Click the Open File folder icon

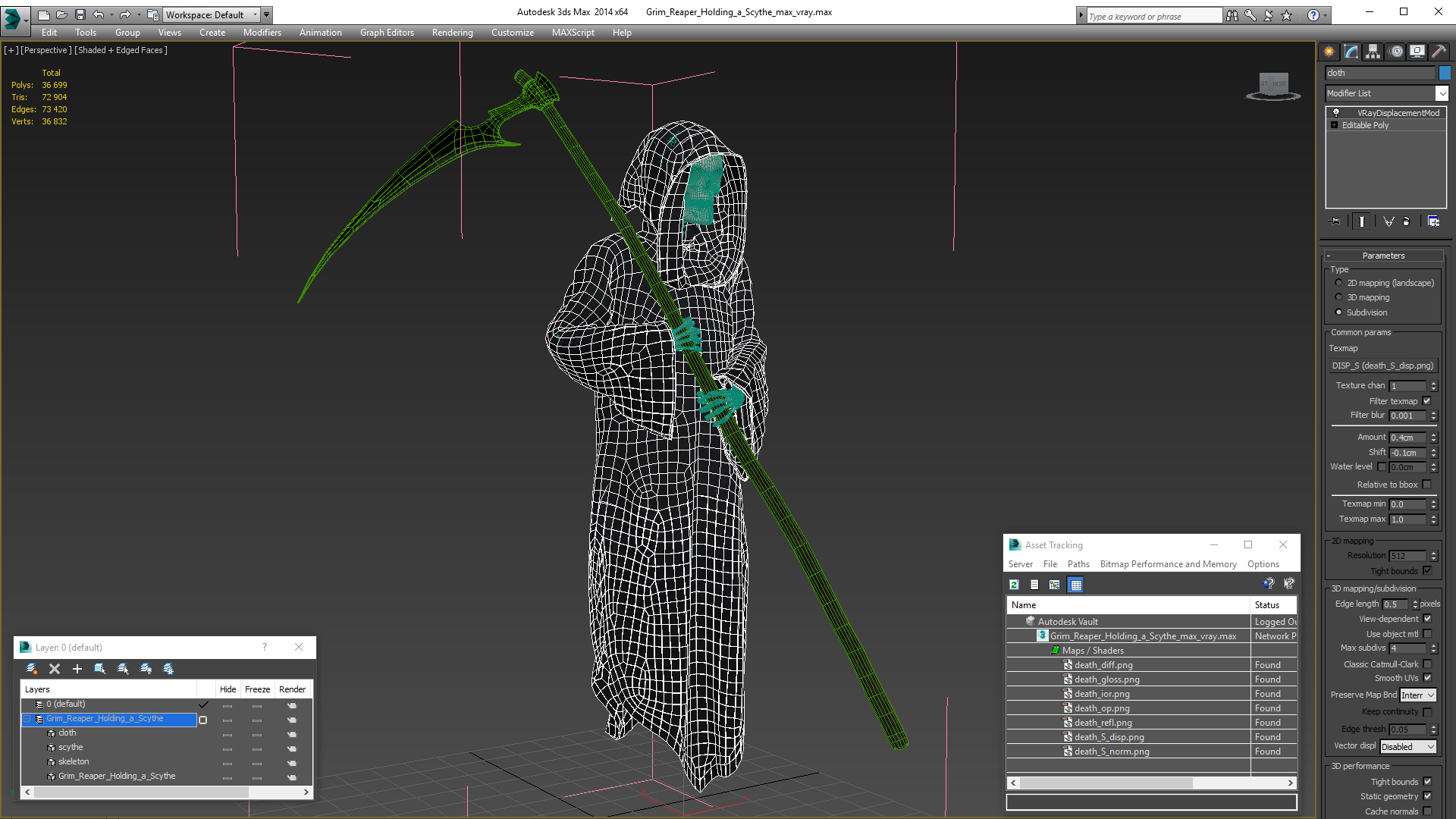61,14
